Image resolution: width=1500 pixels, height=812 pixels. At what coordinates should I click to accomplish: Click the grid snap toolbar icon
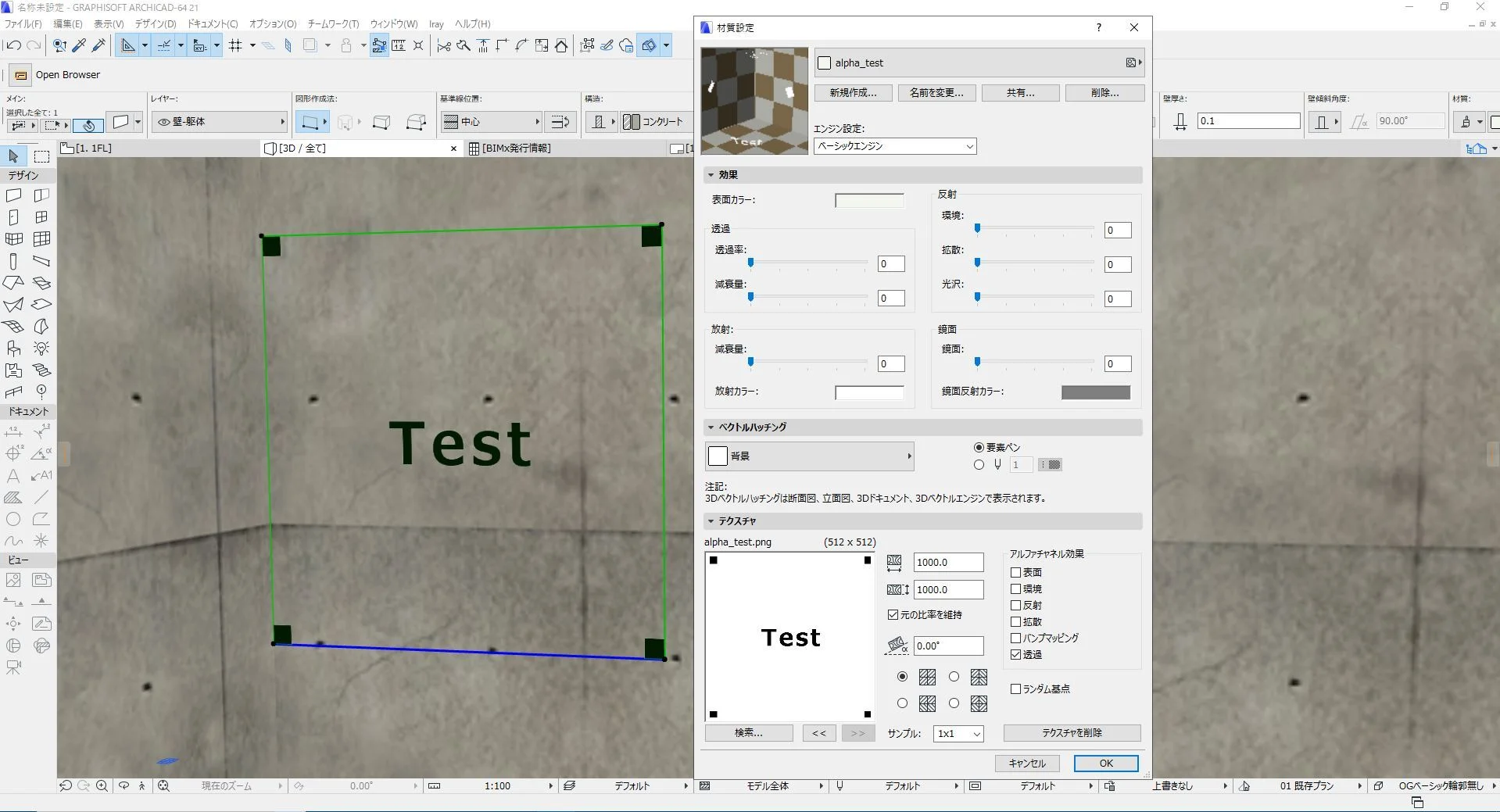[235, 45]
